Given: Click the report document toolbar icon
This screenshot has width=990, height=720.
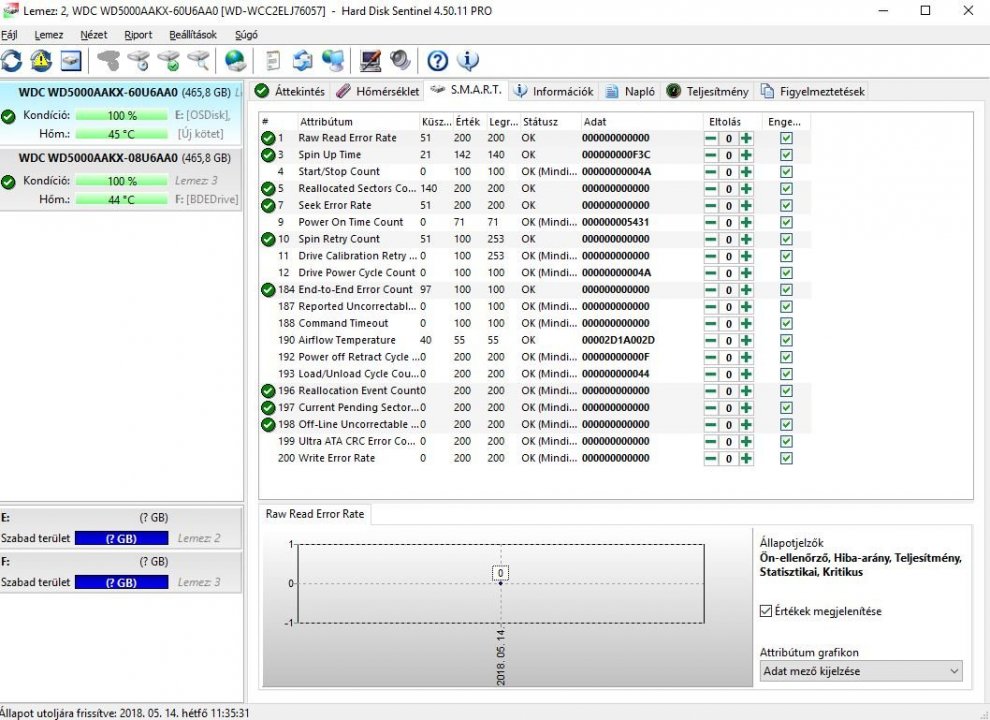Looking at the screenshot, I should click(273, 61).
